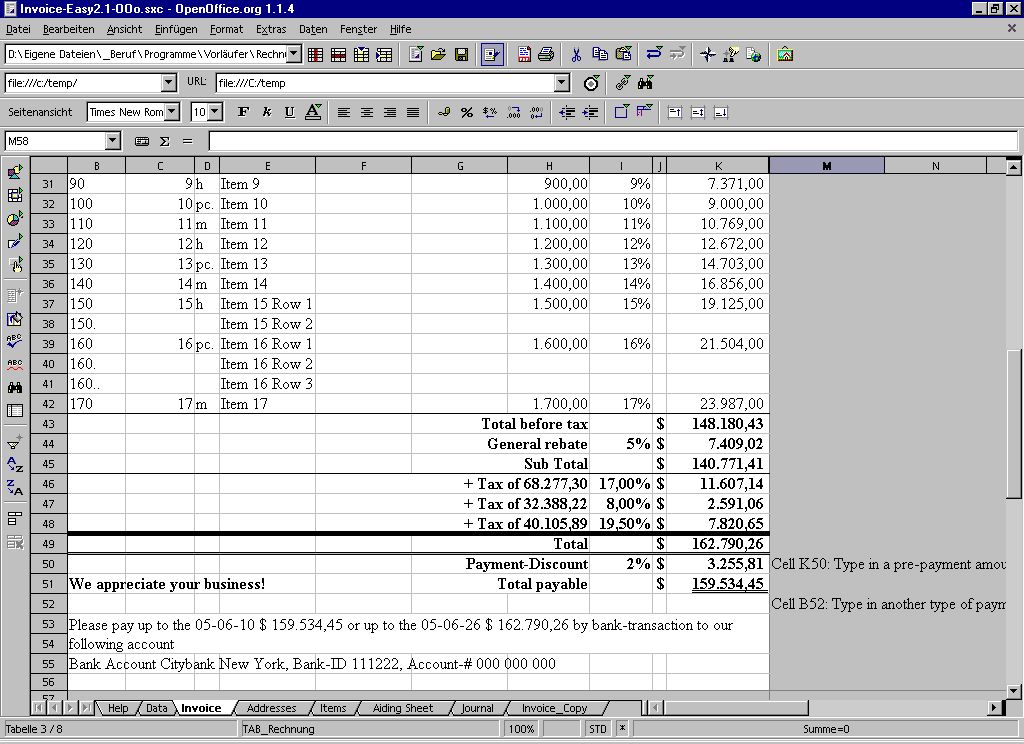
Task: Expand the Name Box cell reference dropdown
Action: pyautogui.click(x=112, y=141)
